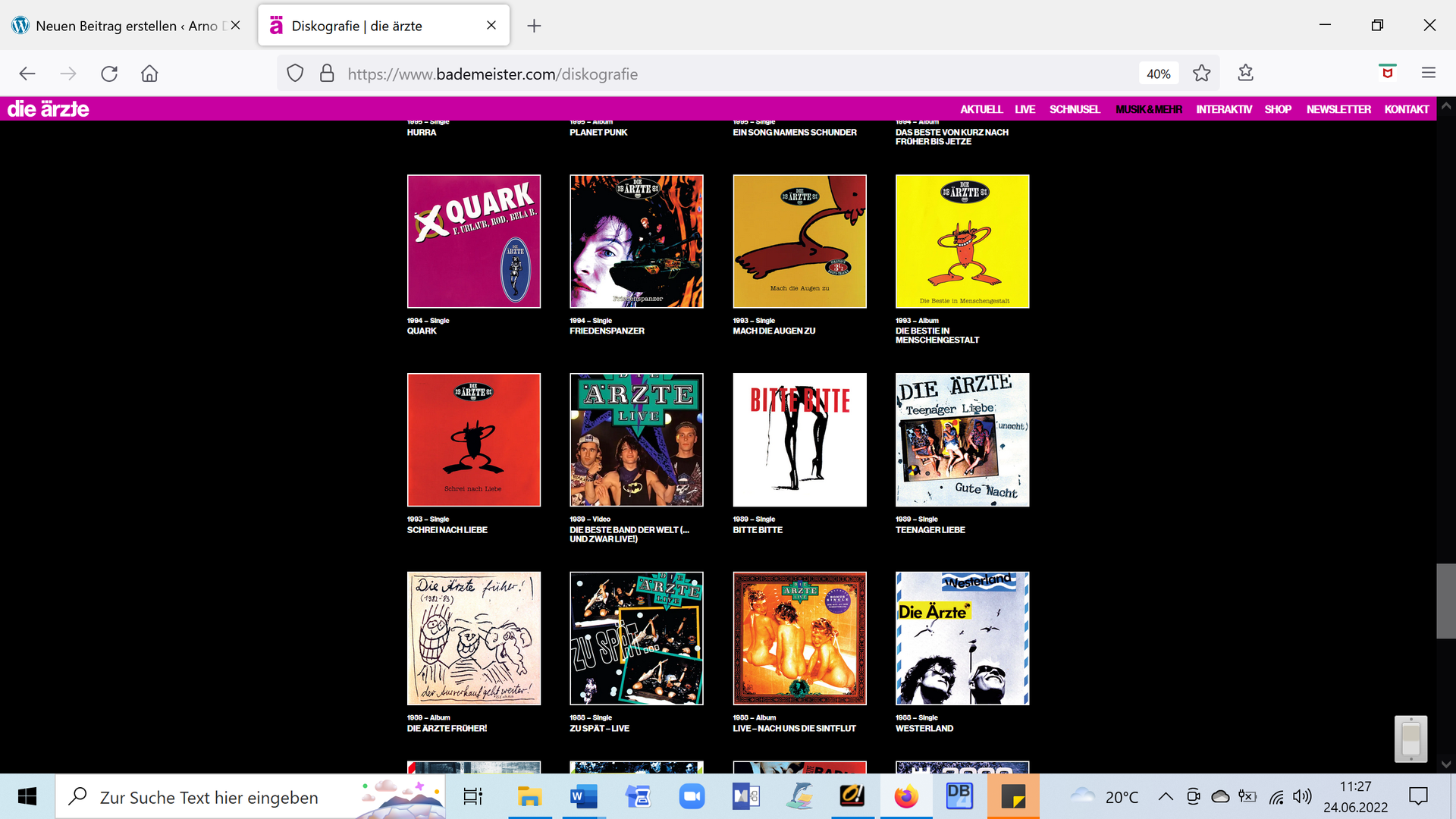Open Die Bestie in Menschengestalt cover
This screenshot has width=1456, height=819.
(962, 241)
